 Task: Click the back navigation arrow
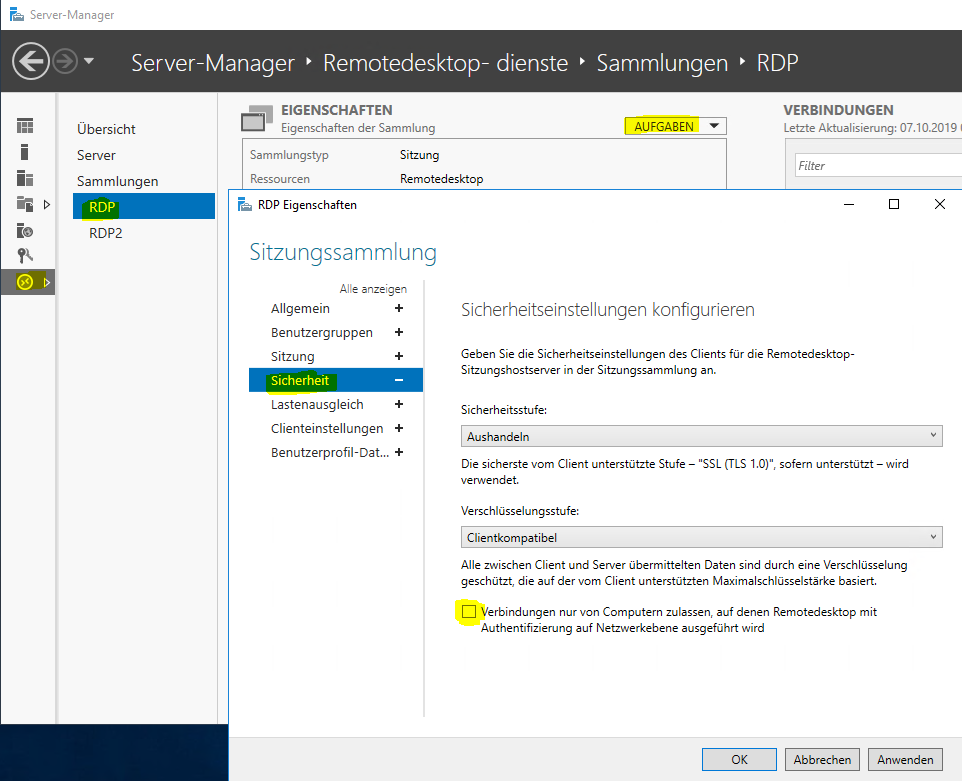pos(30,61)
